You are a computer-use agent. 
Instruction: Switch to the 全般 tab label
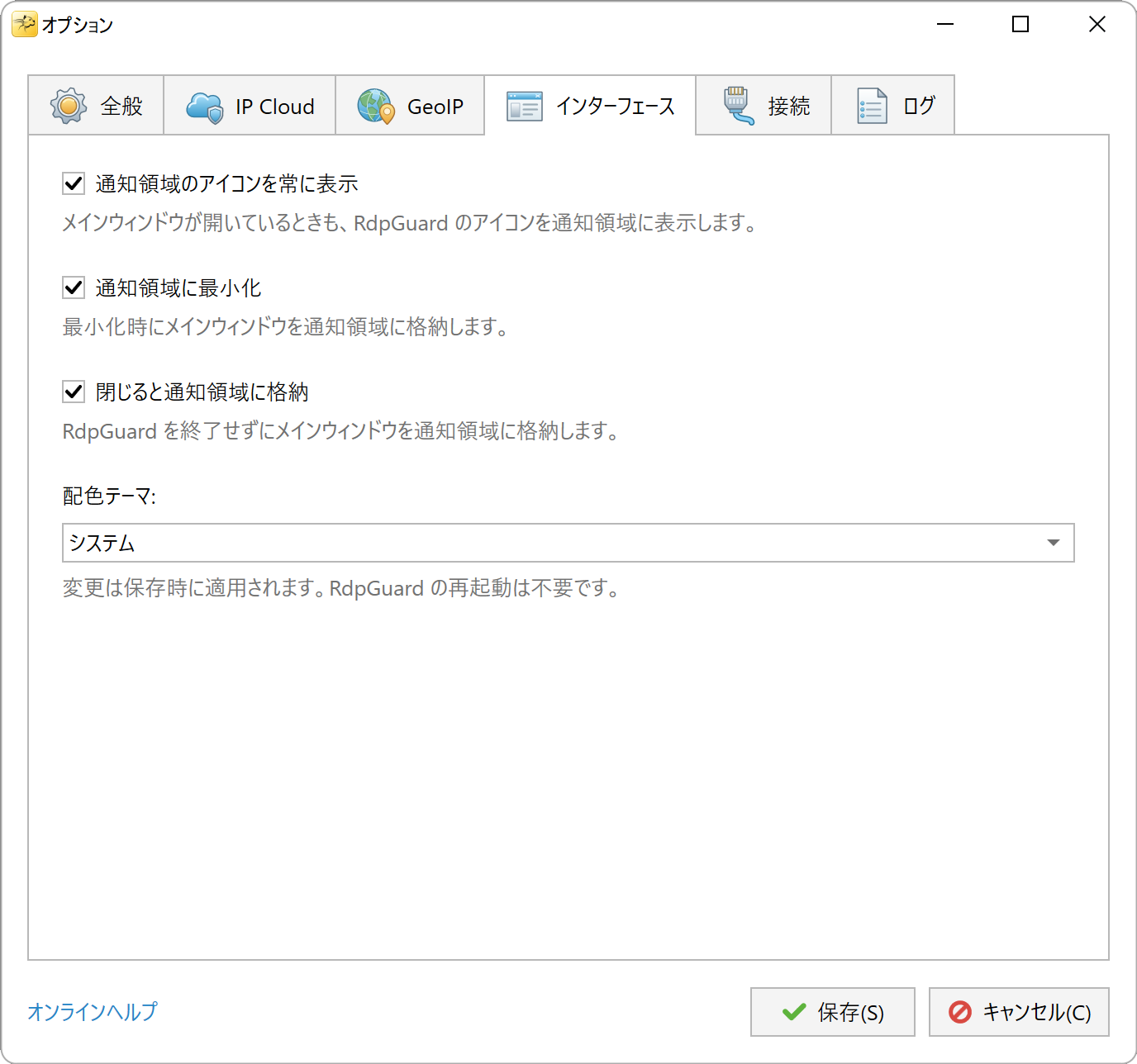click(121, 107)
